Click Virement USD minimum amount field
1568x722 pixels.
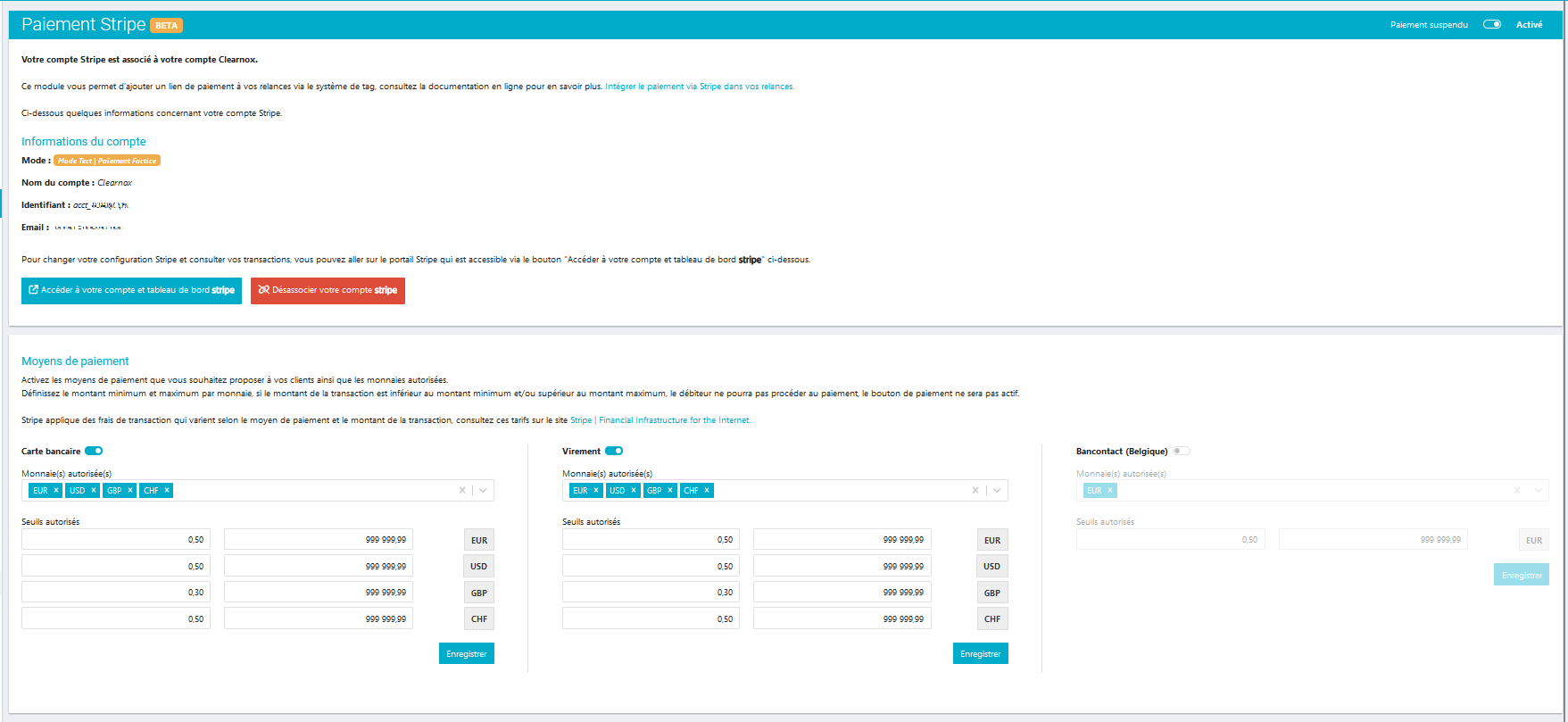651,566
